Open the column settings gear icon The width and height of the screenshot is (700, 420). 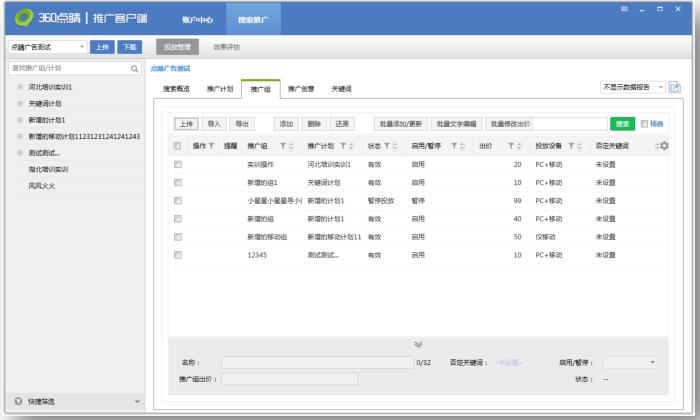point(664,146)
